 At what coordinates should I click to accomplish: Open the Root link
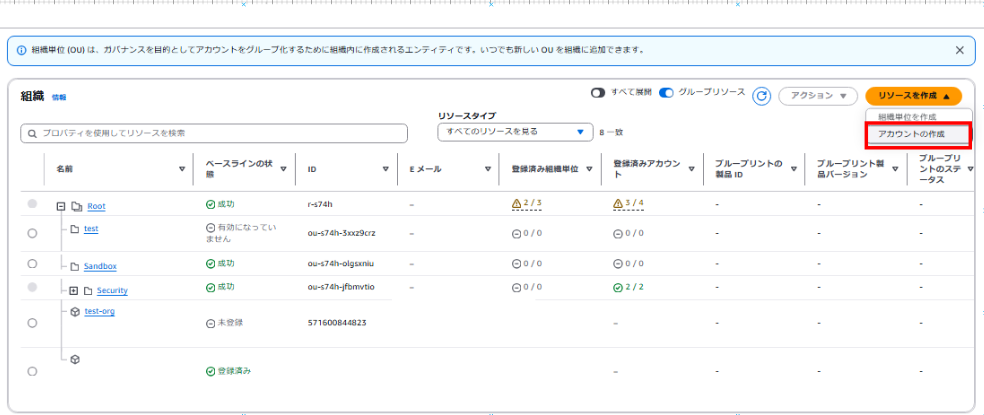pos(97,206)
